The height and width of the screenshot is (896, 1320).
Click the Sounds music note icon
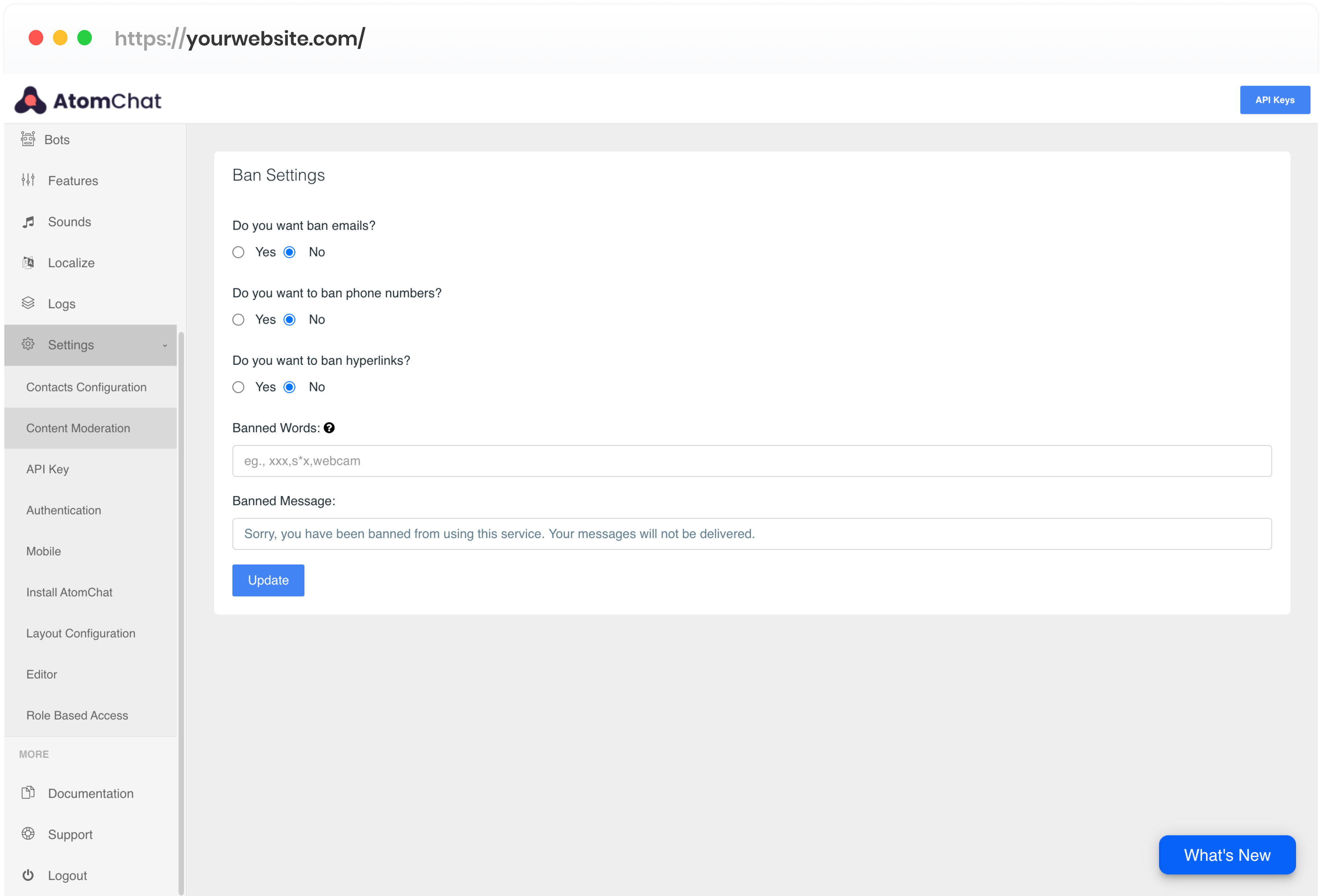pyautogui.click(x=28, y=222)
